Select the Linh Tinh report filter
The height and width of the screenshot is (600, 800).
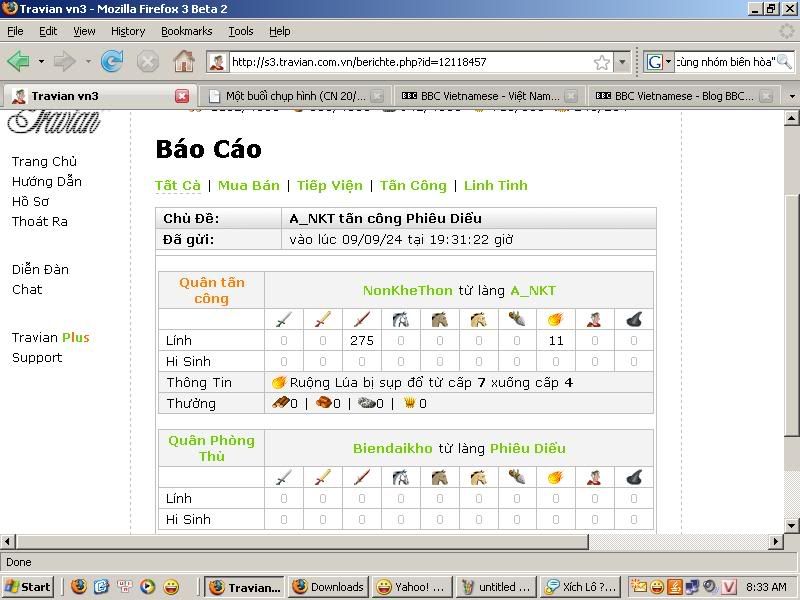496,185
